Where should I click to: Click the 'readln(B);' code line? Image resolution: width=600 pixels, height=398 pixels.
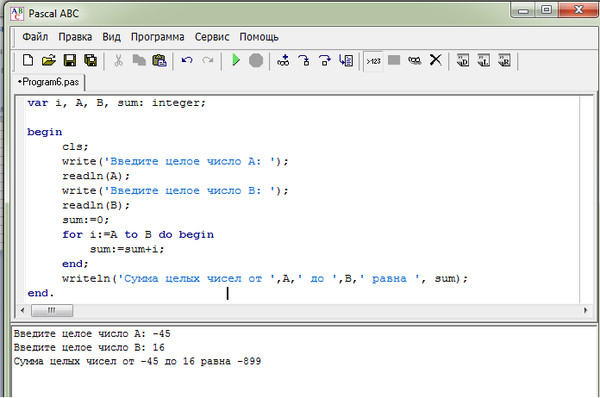point(96,206)
